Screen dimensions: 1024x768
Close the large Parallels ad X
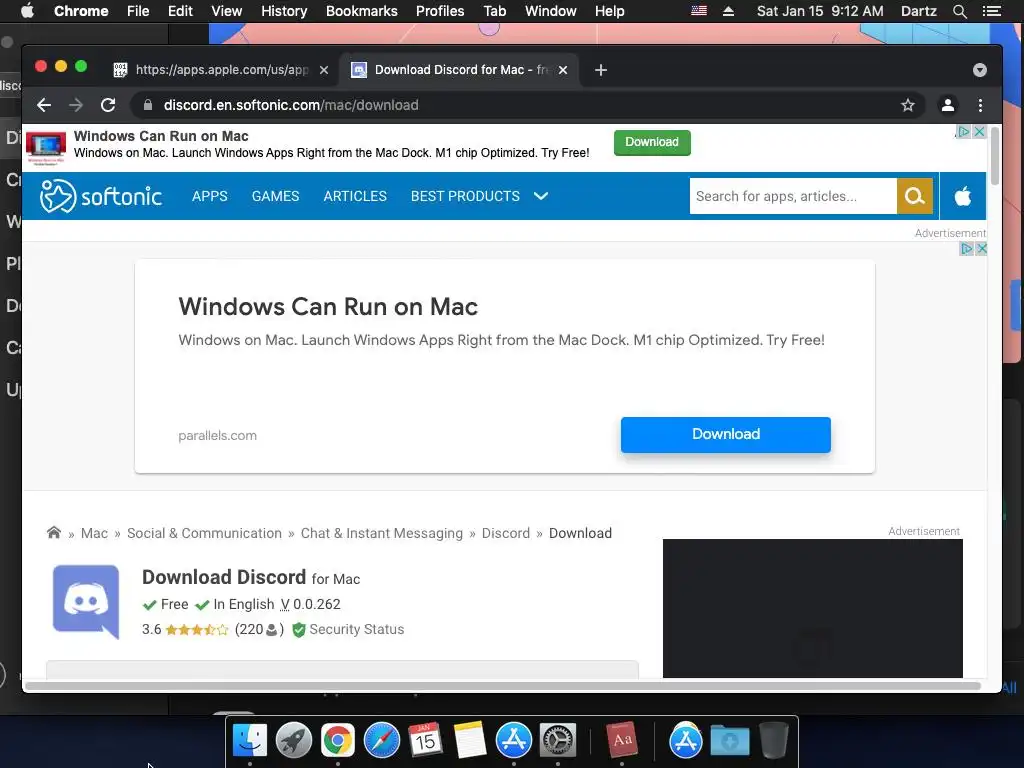[x=981, y=249]
